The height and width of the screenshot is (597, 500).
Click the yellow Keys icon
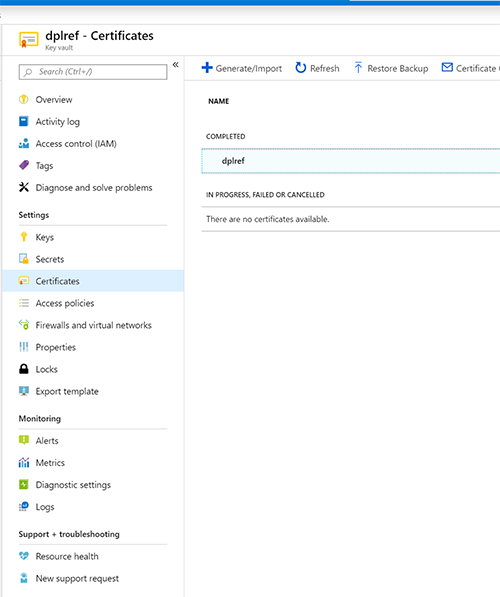coord(24,237)
